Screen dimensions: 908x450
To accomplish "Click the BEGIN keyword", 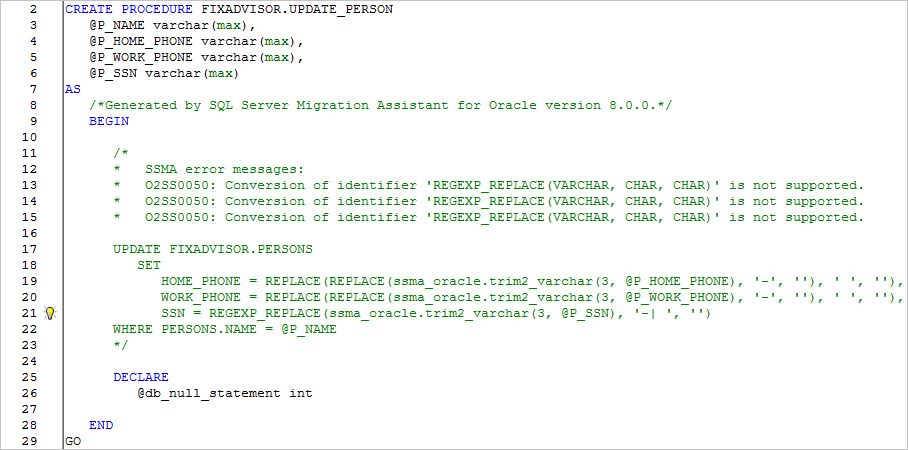I will [109, 121].
